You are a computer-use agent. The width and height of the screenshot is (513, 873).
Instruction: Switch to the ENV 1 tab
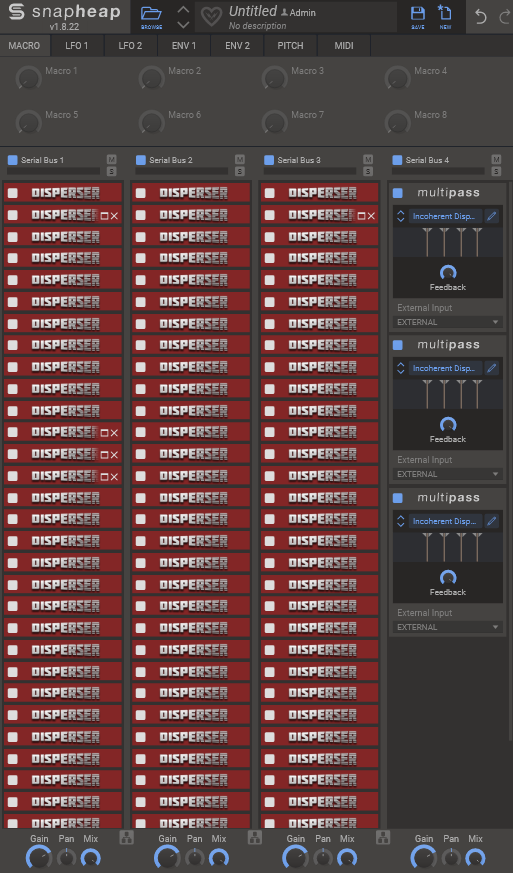tap(183, 46)
